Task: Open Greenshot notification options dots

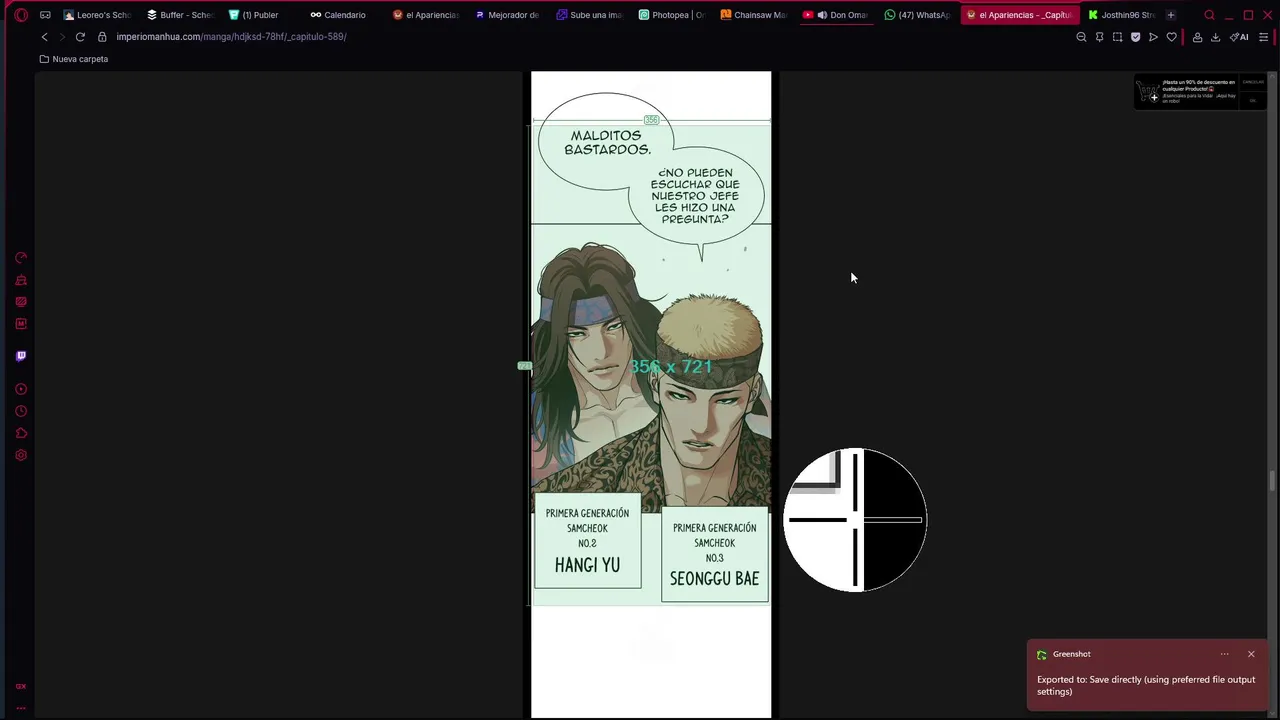Action: point(1224,654)
